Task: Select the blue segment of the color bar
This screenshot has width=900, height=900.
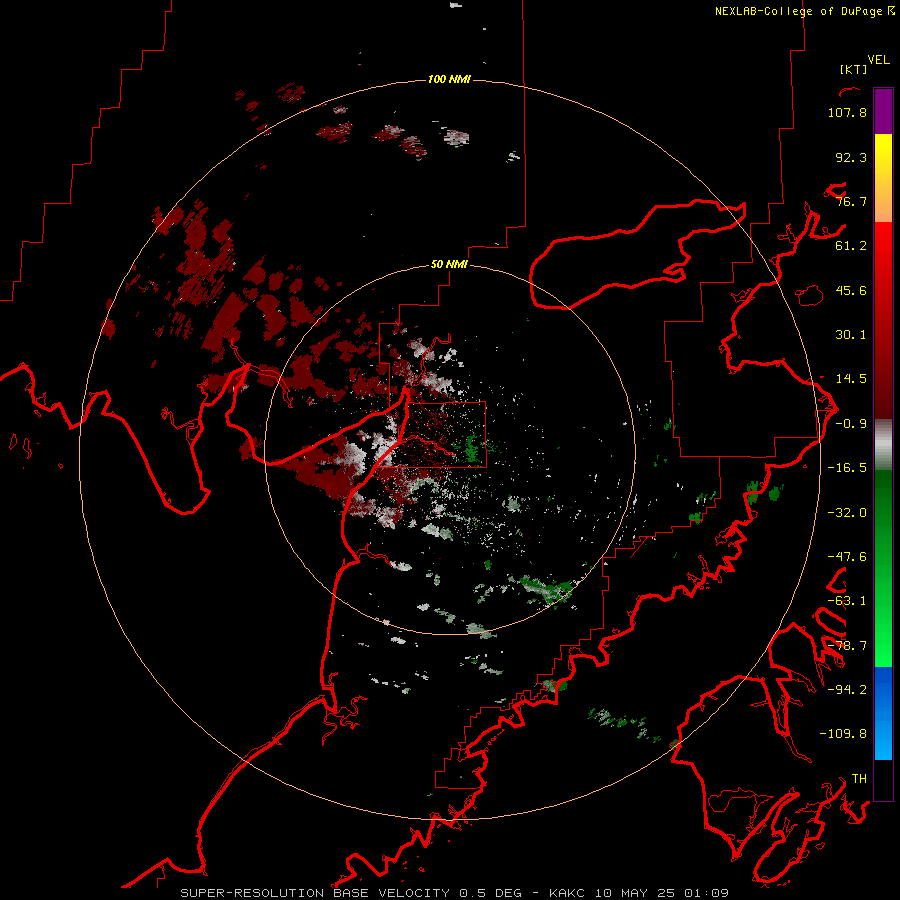Action: 883,713
